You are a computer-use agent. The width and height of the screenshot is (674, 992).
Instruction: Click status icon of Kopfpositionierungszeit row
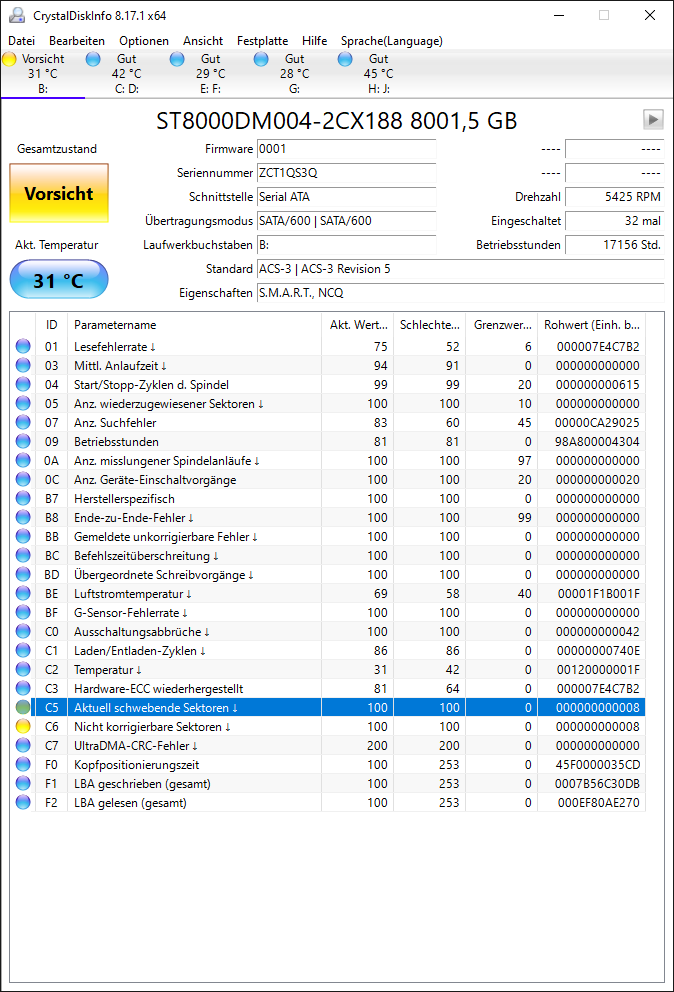coord(23,764)
